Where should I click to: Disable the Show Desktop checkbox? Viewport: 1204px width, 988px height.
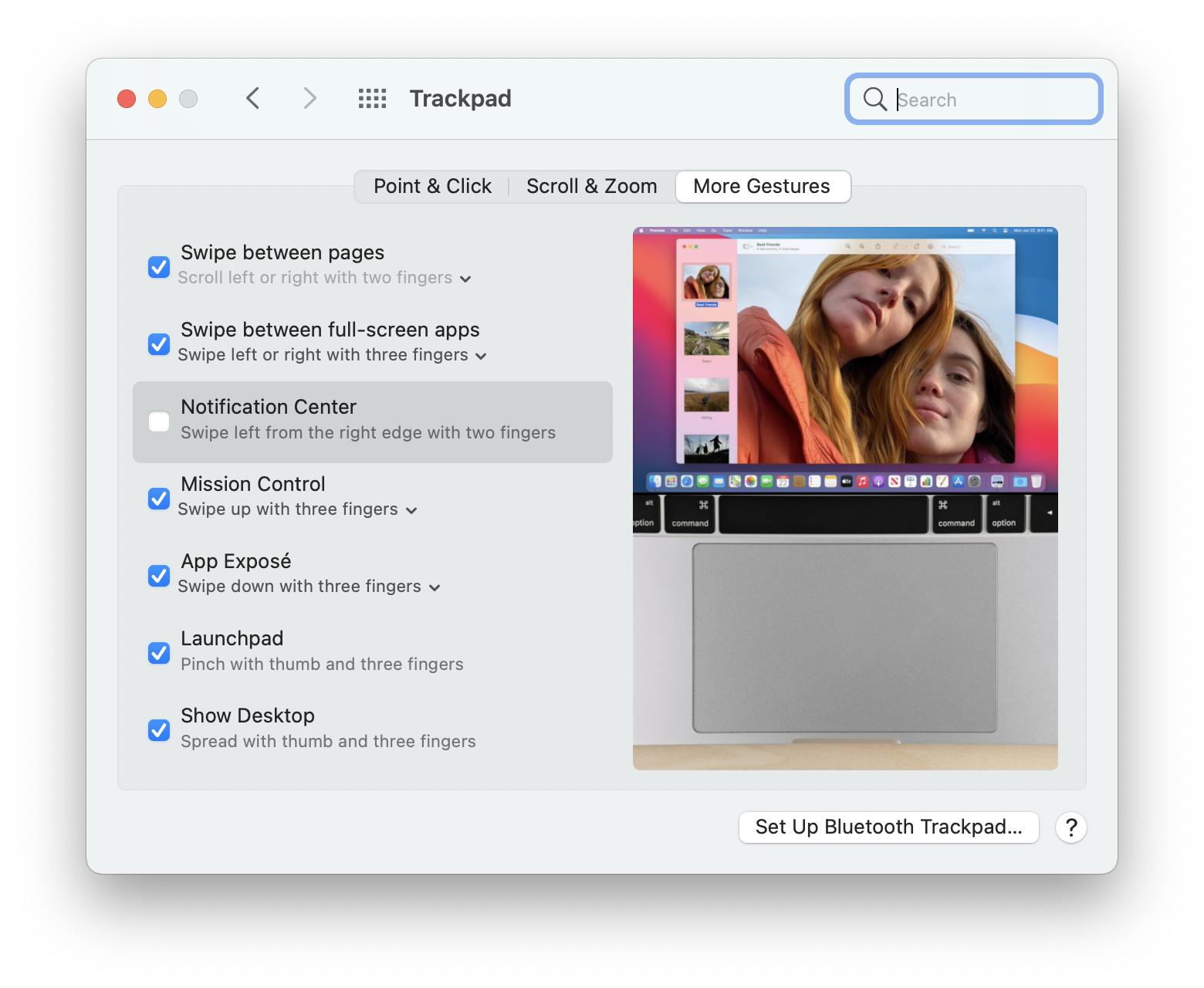pyautogui.click(x=159, y=730)
